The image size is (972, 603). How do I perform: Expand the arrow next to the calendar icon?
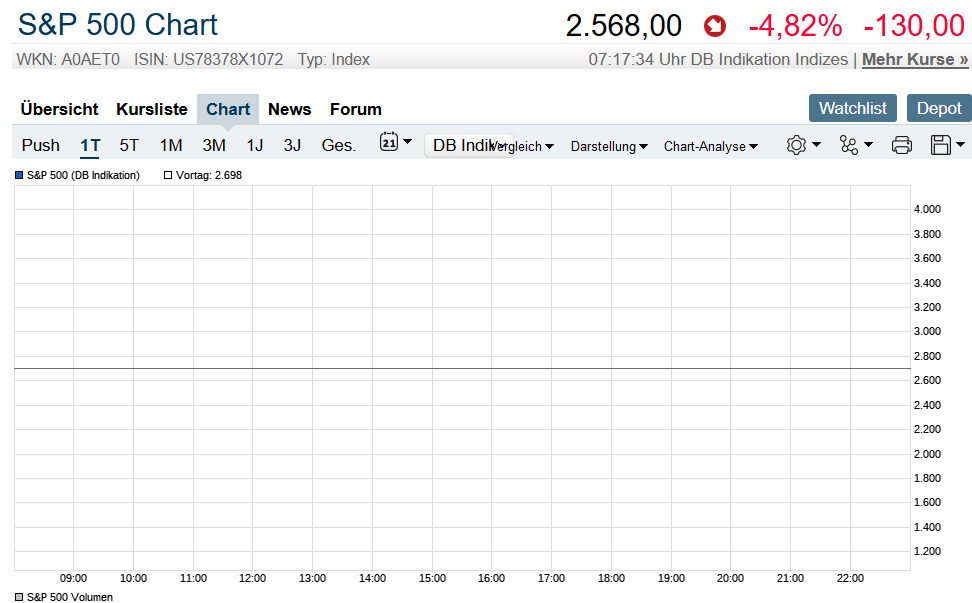(407, 142)
